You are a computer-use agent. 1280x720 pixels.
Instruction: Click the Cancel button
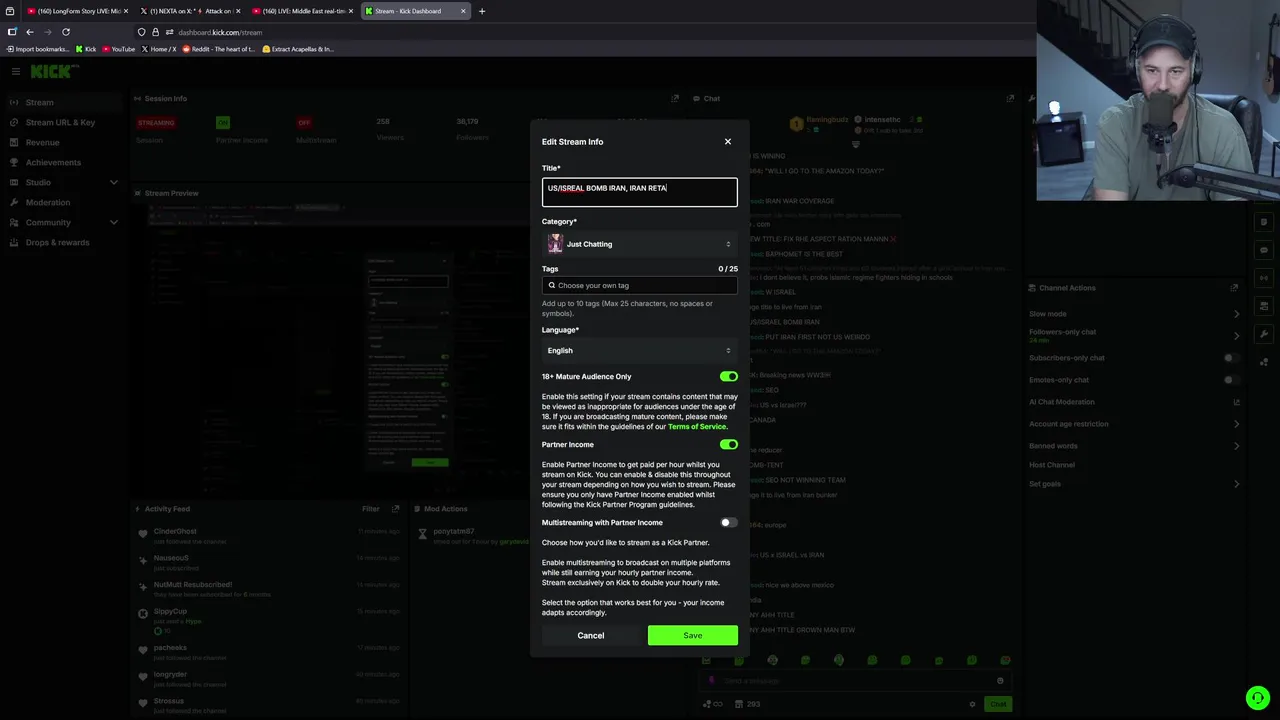pyautogui.click(x=591, y=636)
